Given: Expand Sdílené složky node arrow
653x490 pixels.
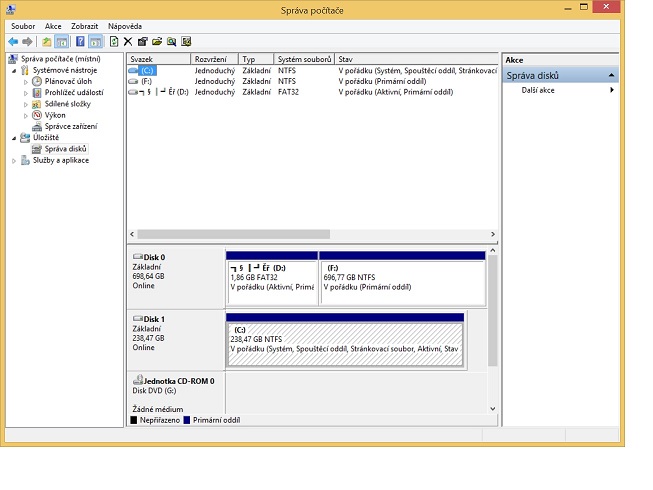Looking at the screenshot, I should click(26, 104).
